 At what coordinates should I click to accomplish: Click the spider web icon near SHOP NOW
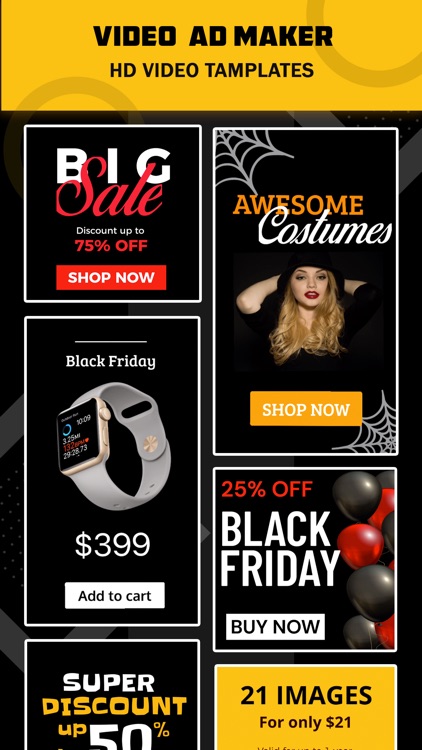pyautogui.click(x=371, y=422)
